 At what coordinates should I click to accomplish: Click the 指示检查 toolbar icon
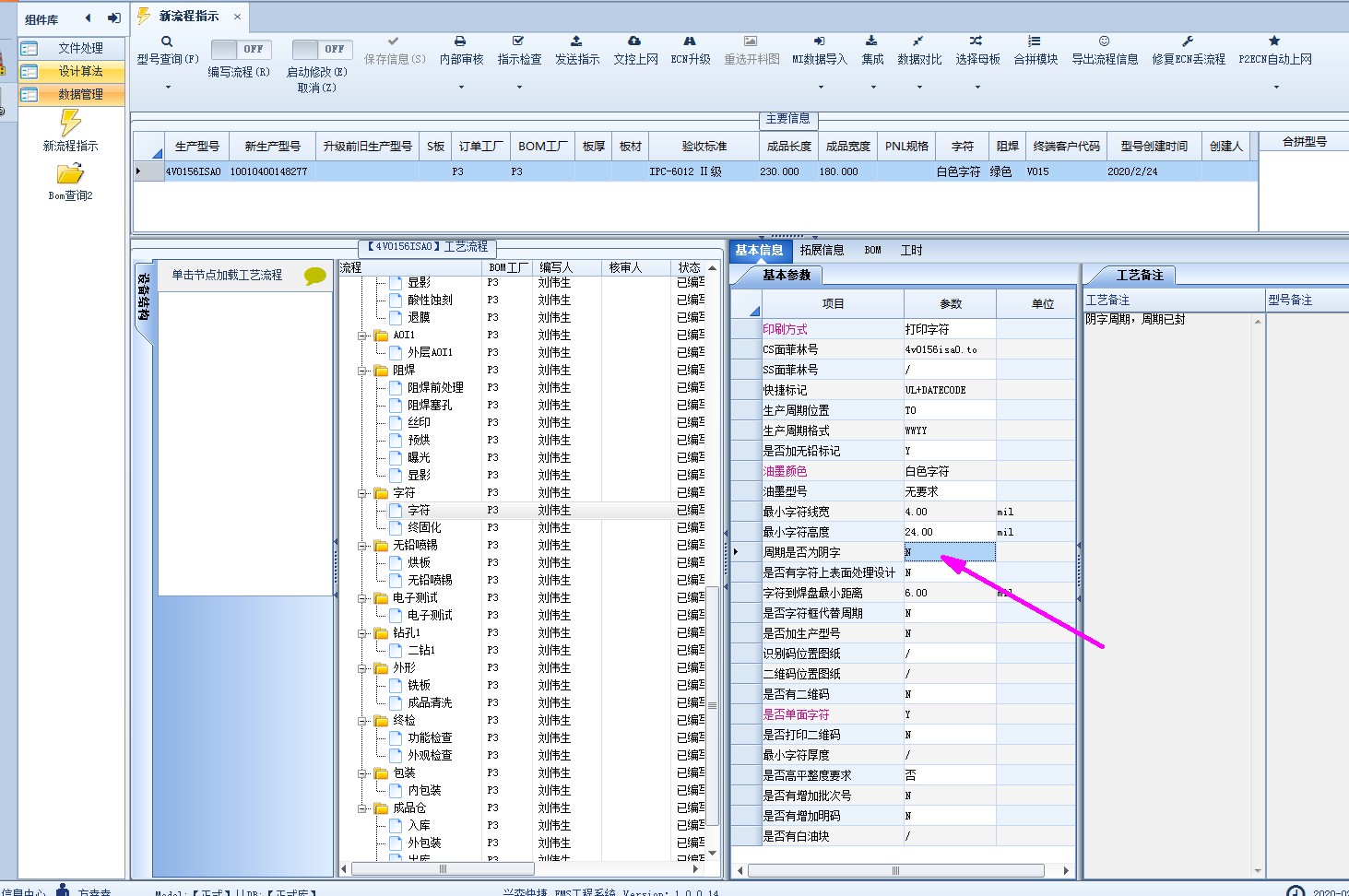518,41
